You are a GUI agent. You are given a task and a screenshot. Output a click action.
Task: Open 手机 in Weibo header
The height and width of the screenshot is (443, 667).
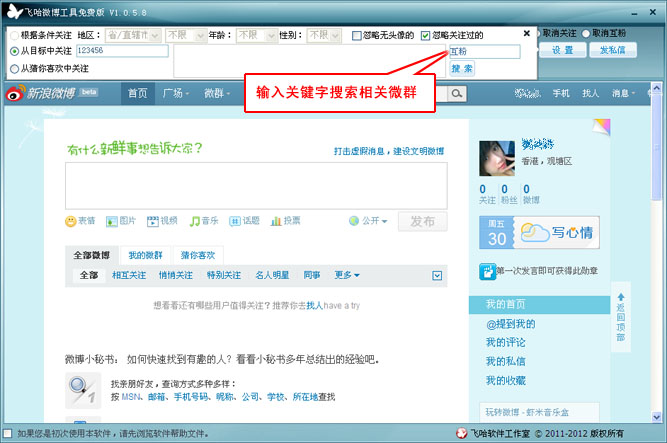coord(561,93)
